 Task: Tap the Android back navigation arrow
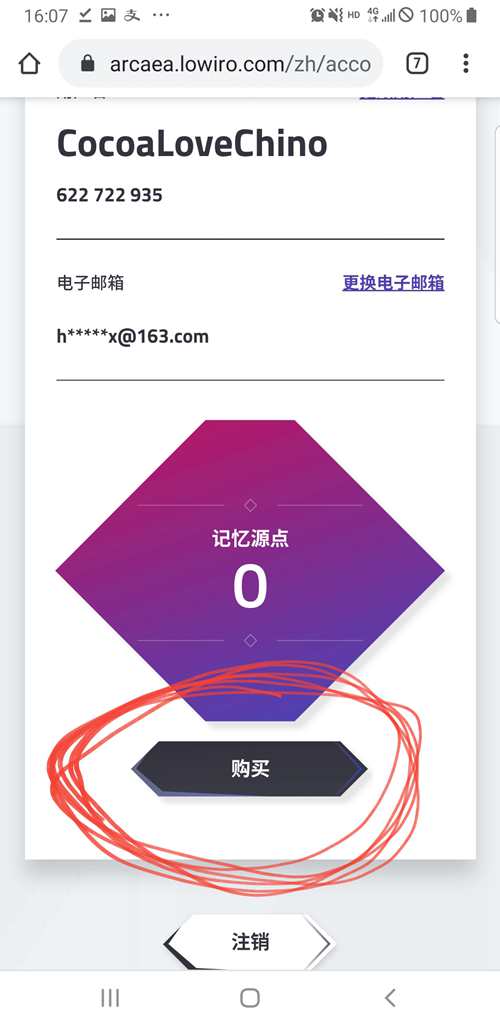pos(390,998)
